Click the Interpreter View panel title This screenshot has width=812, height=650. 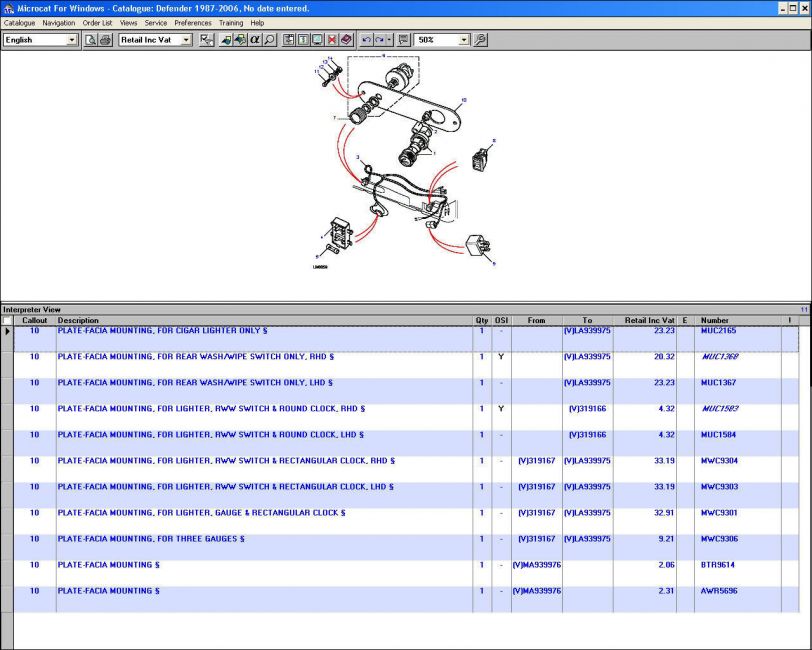32,310
